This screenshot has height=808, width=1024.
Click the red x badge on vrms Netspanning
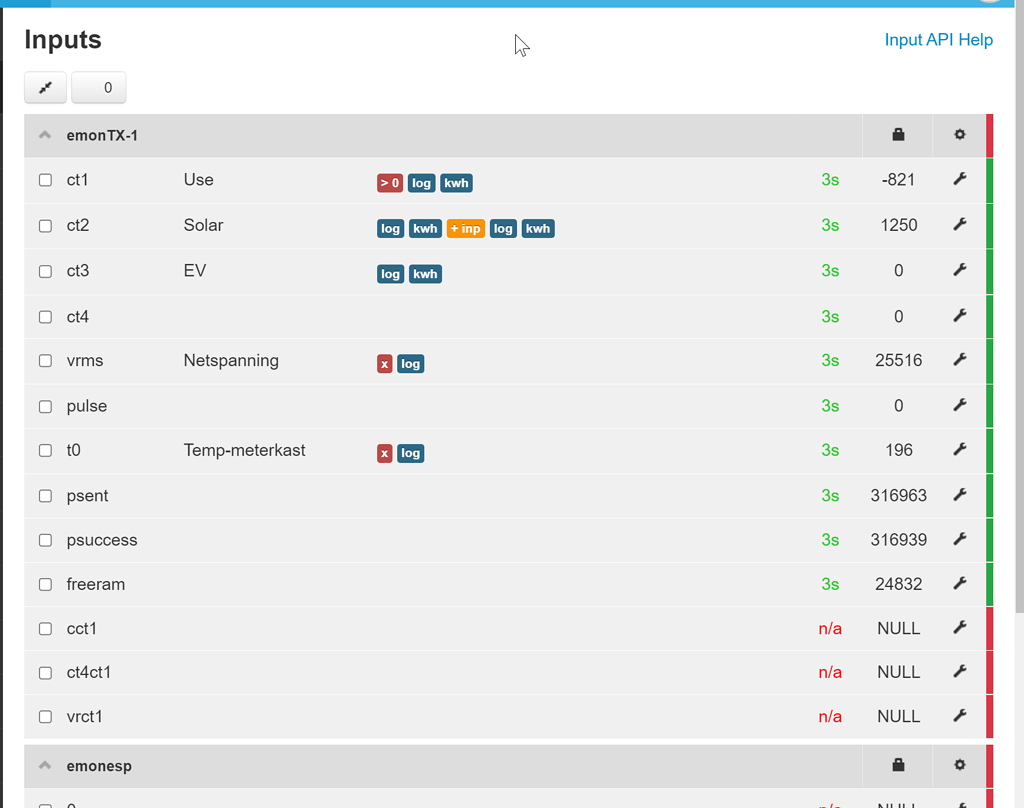pos(384,364)
